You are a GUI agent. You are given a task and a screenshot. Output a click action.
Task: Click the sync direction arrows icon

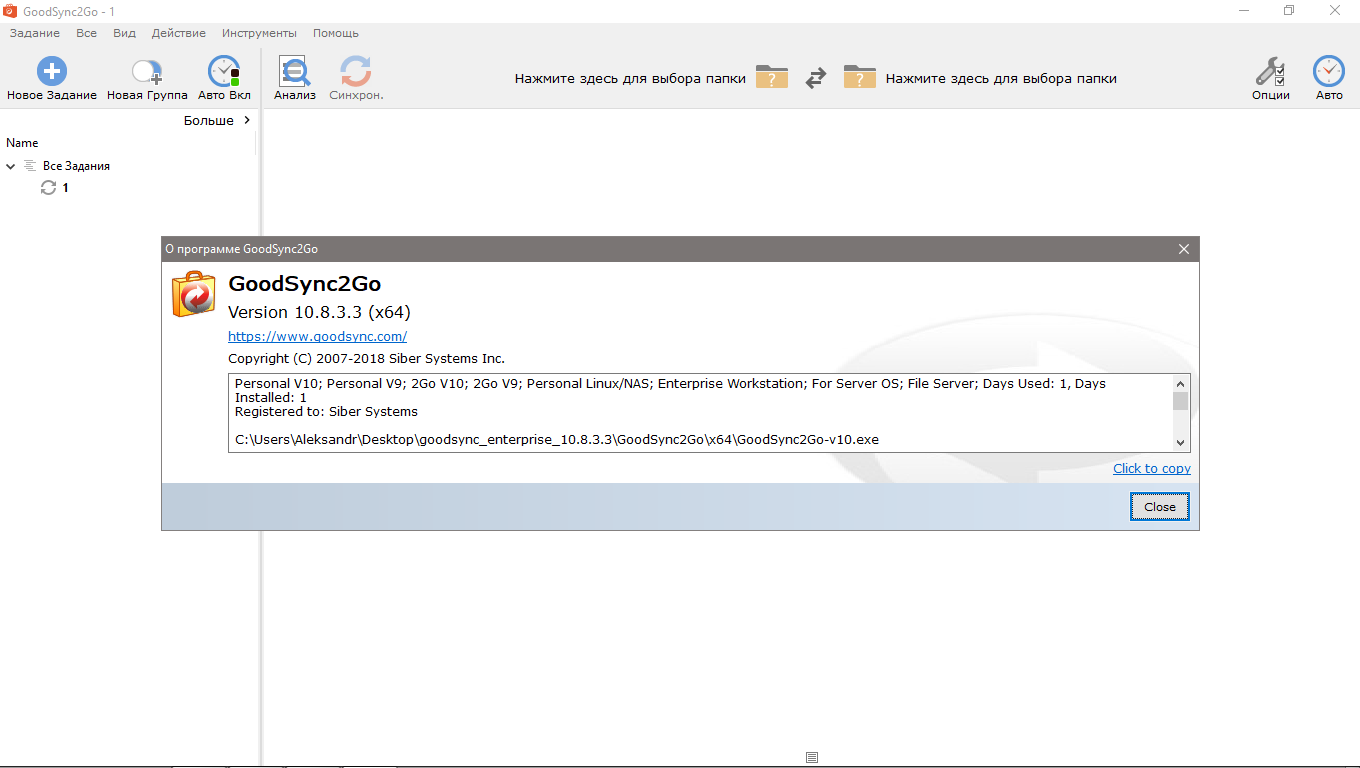point(816,78)
